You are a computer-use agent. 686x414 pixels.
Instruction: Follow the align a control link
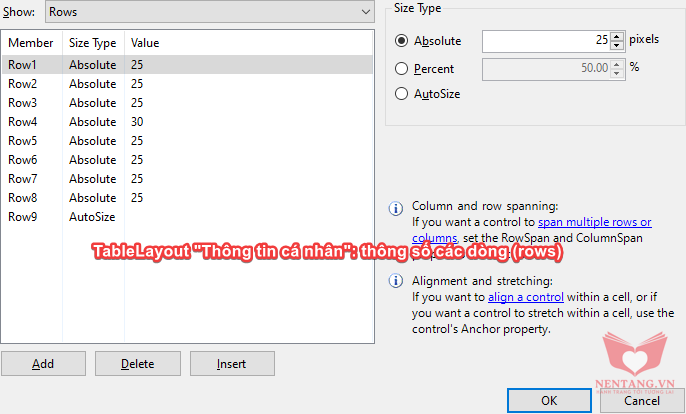click(525, 297)
